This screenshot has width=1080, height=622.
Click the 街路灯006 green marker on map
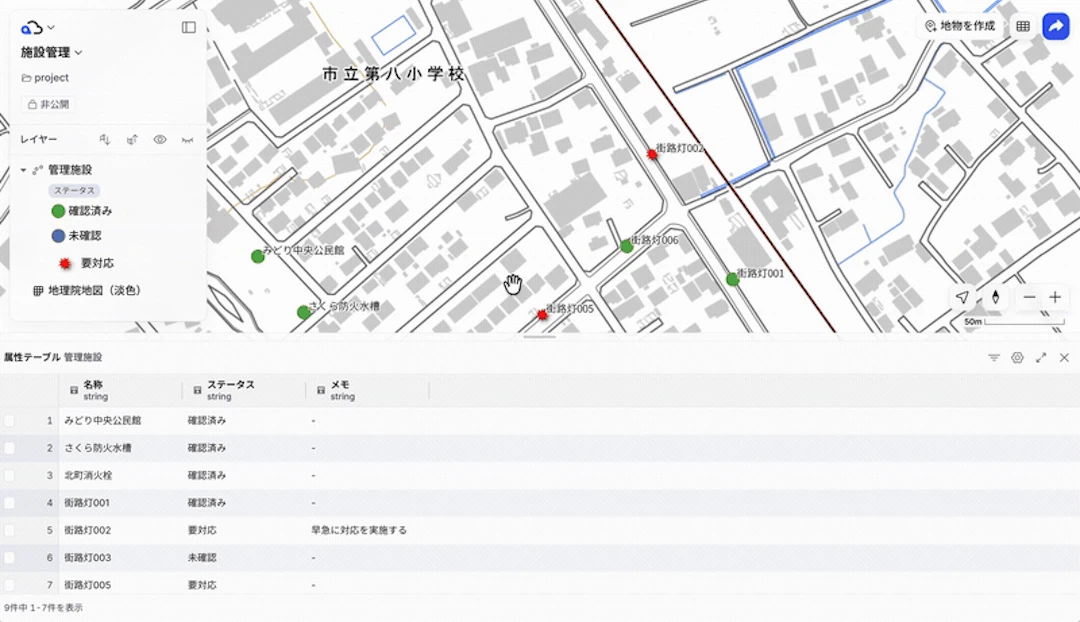point(626,246)
